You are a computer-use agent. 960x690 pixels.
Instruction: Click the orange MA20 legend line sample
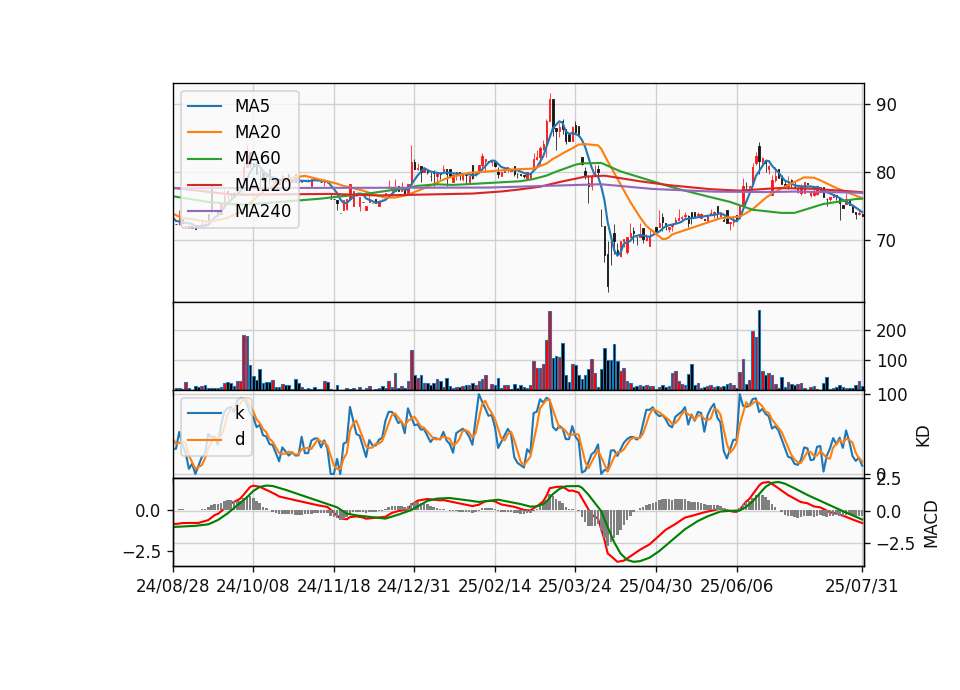[204, 132]
